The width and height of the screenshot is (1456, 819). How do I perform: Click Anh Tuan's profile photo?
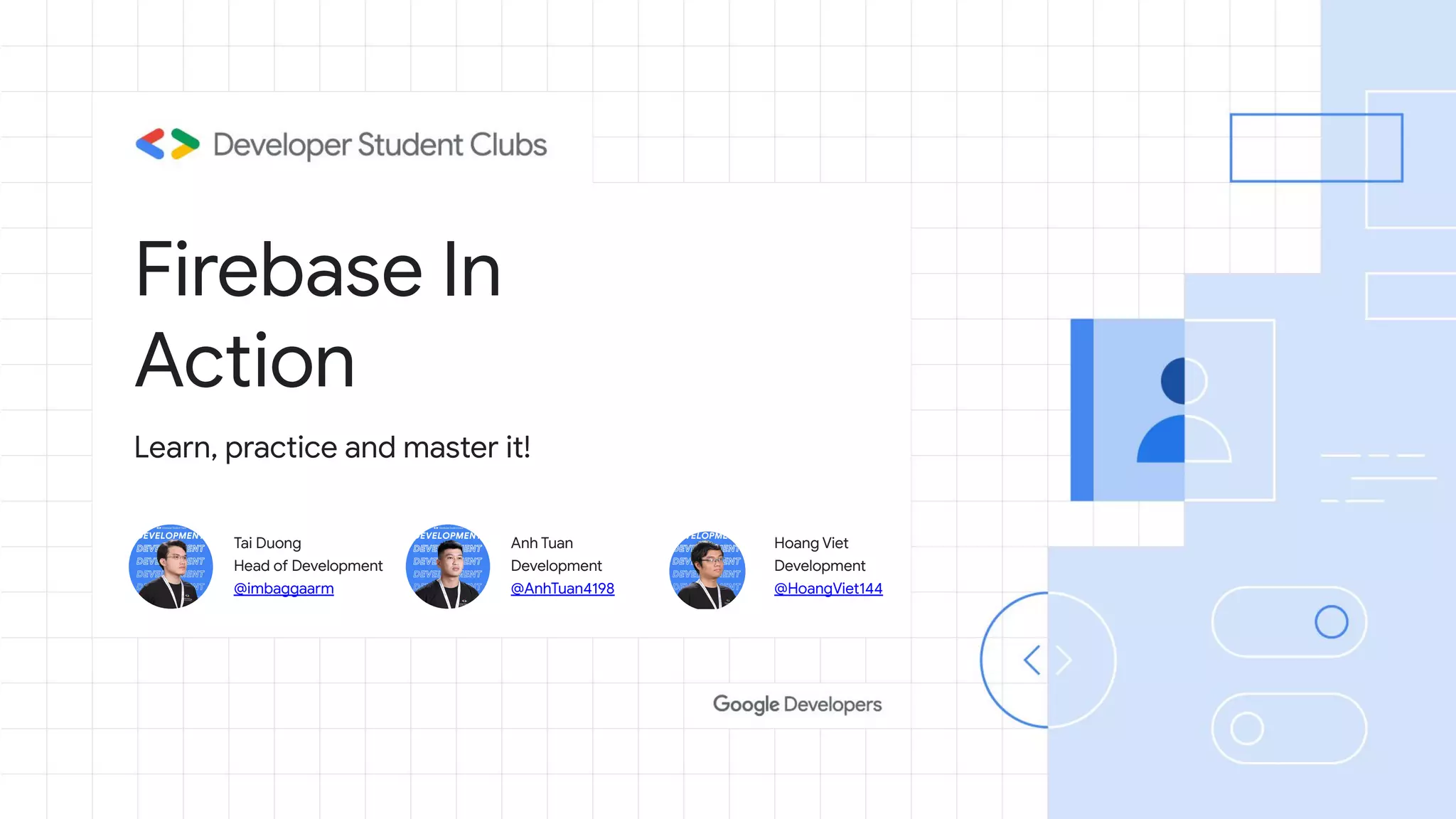tap(448, 567)
